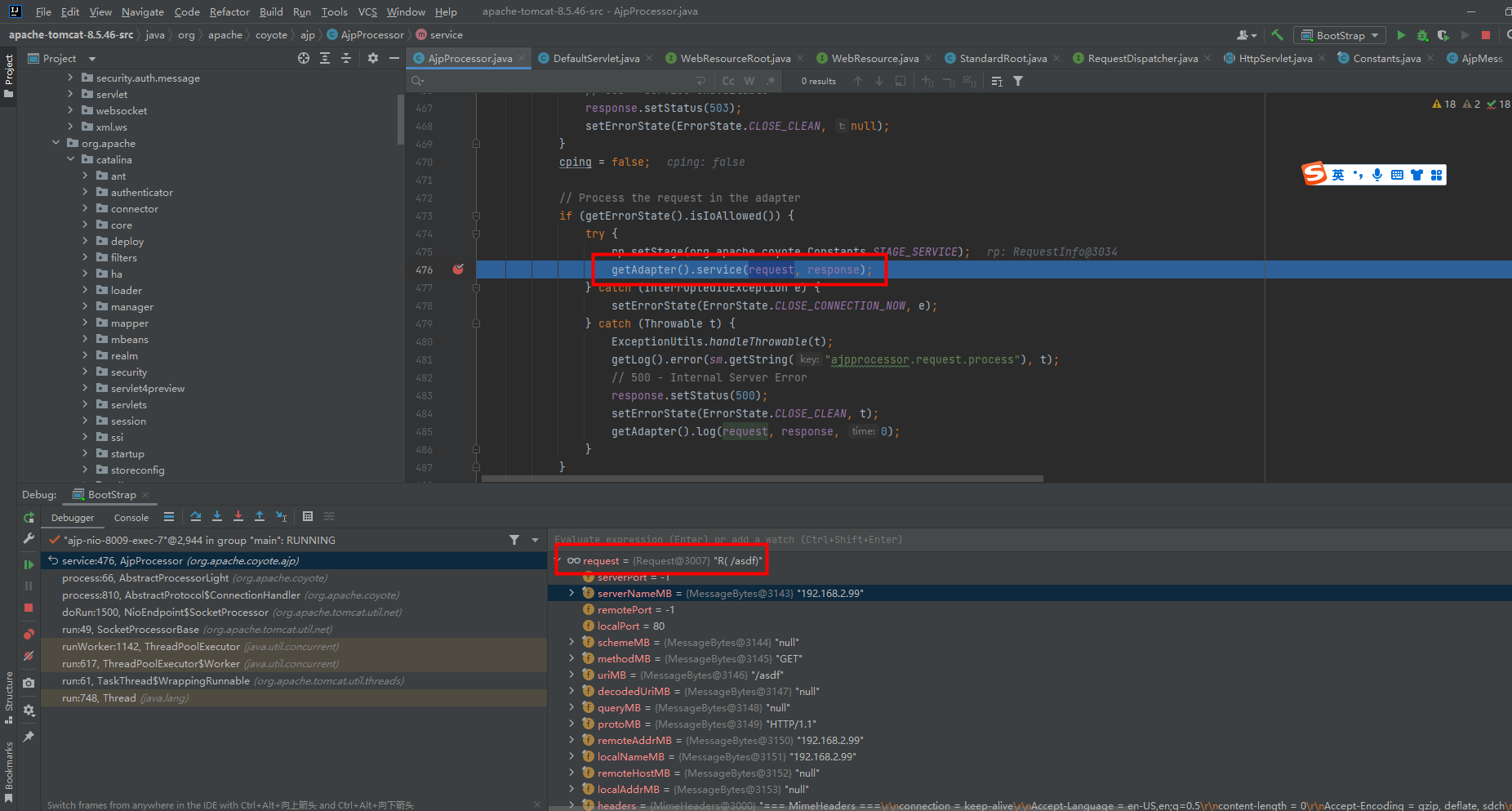The height and width of the screenshot is (811, 1512).
Task: Open Bookmarks tool window button
Action: [x=9, y=771]
